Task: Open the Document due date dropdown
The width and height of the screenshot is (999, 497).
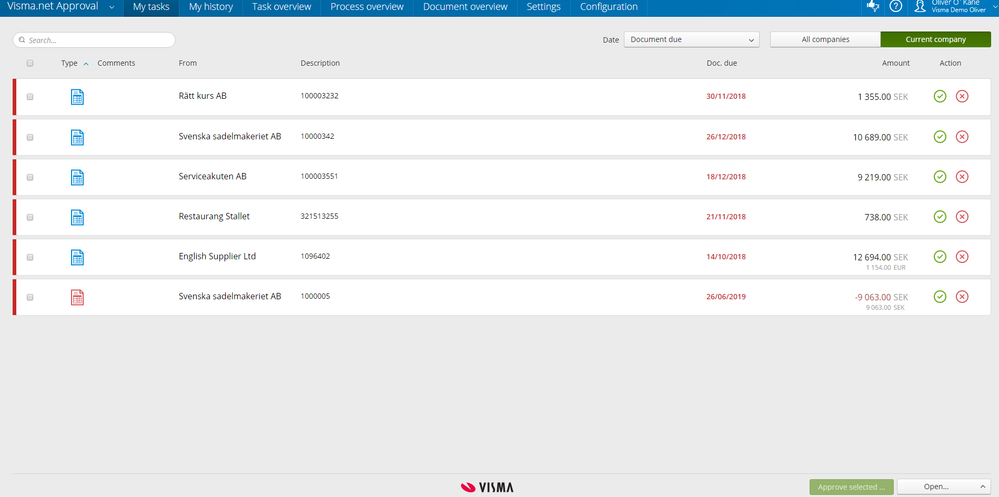Action: point(692,40)
